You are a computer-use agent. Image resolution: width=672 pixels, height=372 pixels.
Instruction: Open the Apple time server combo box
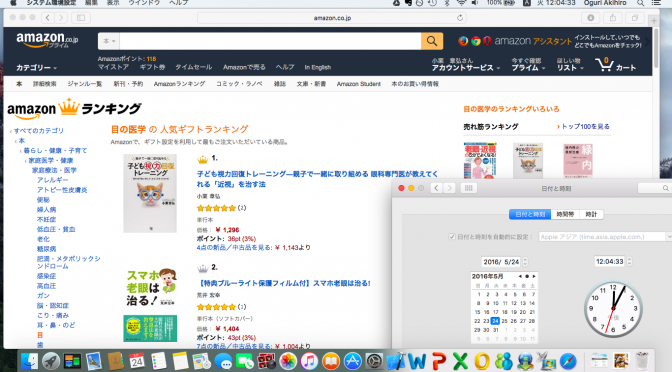click(605, 237)
